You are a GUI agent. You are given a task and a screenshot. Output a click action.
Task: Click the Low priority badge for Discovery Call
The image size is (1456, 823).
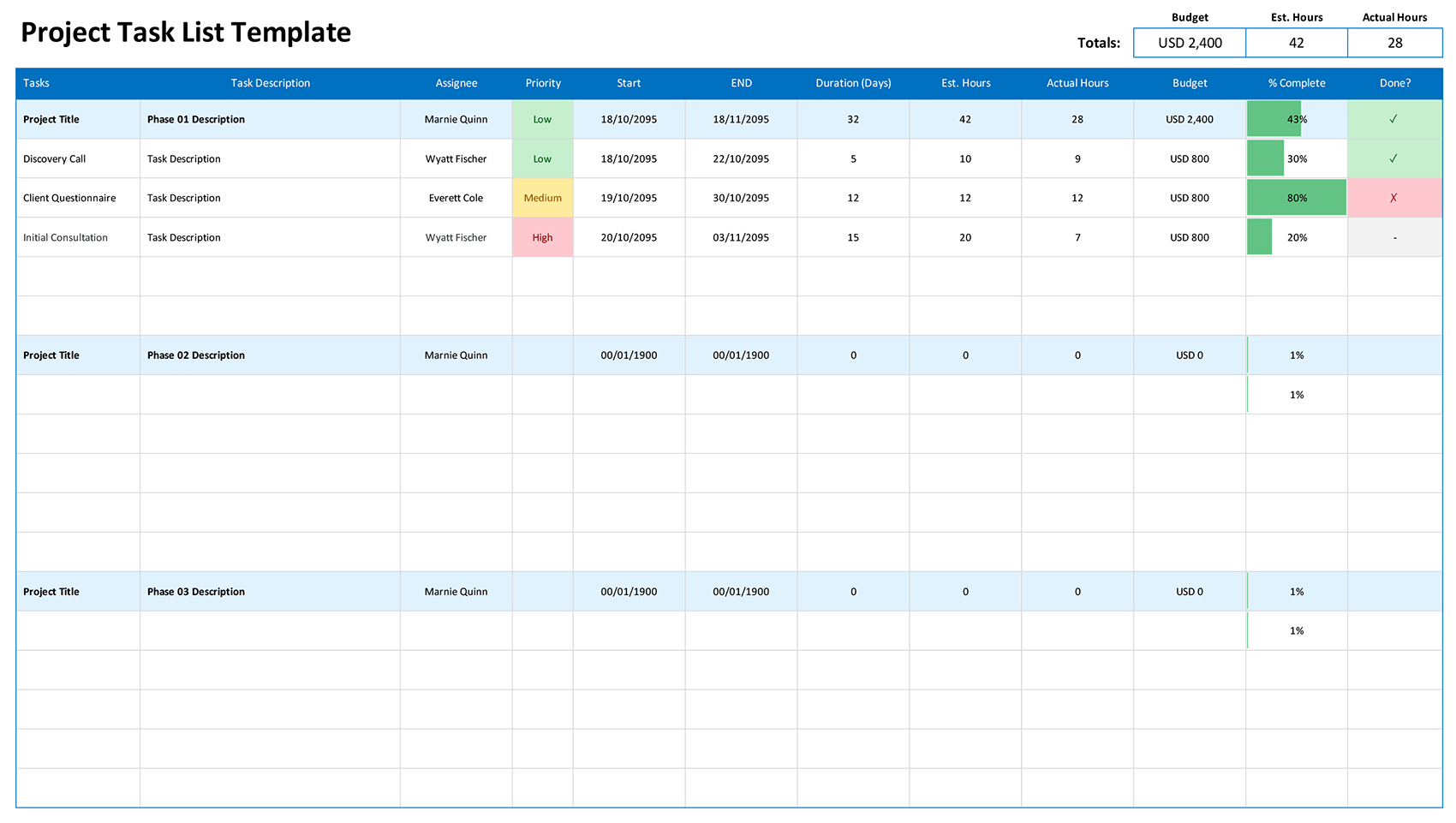(542, 158)
